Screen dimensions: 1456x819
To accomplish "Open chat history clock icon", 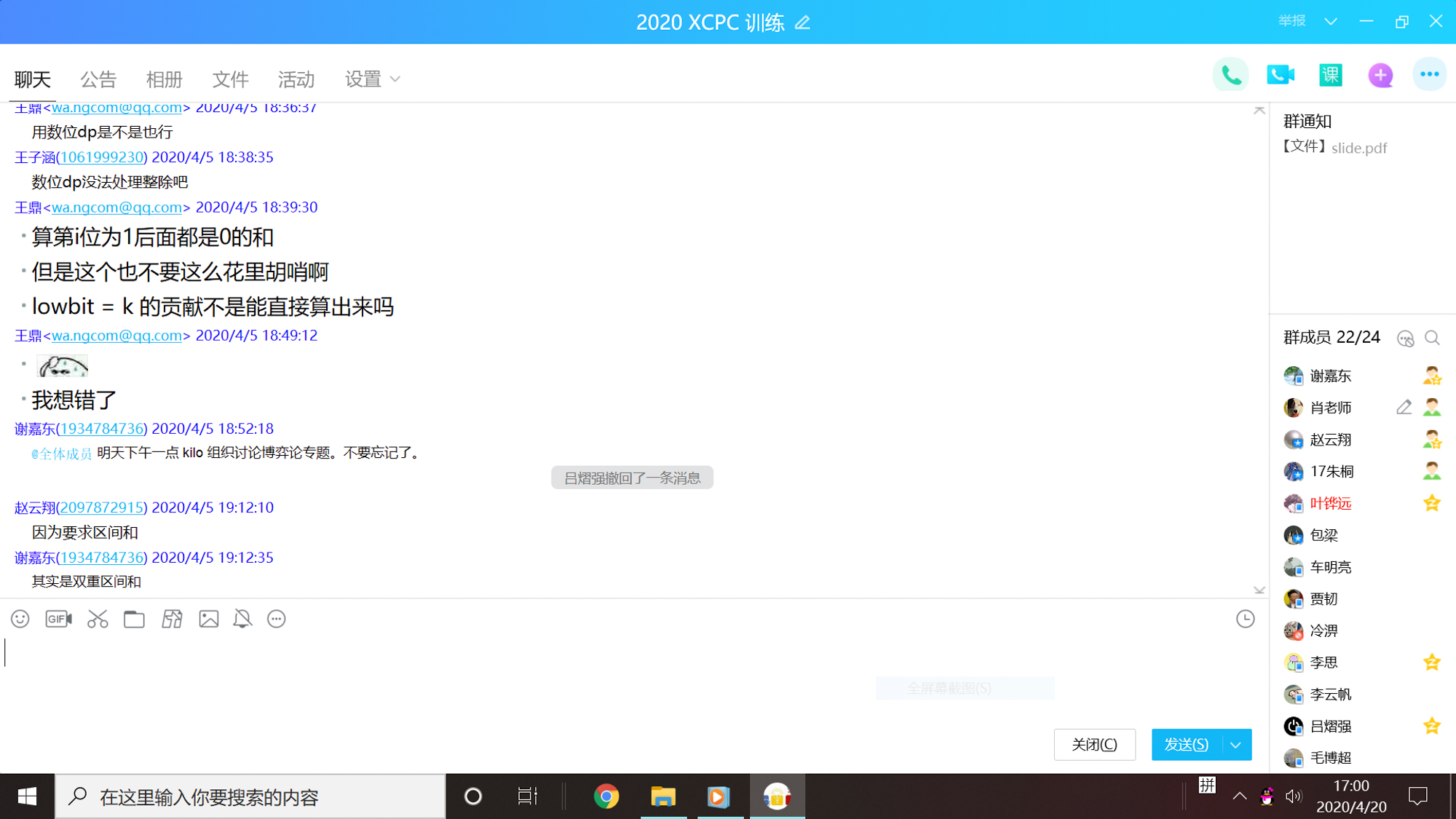I will pyautogui.click(x=1246, y=619).
